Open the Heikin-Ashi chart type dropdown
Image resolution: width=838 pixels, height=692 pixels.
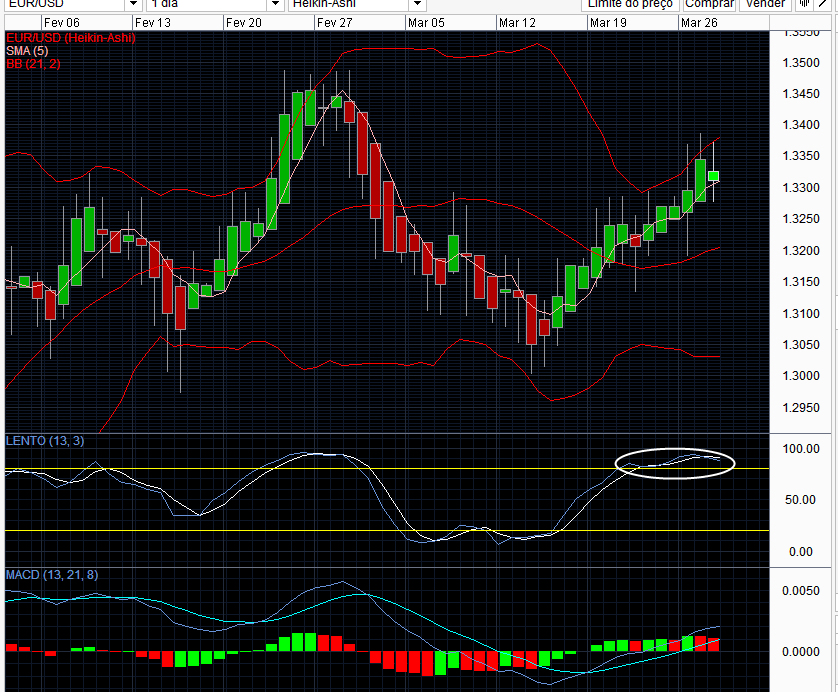point(416,4)
